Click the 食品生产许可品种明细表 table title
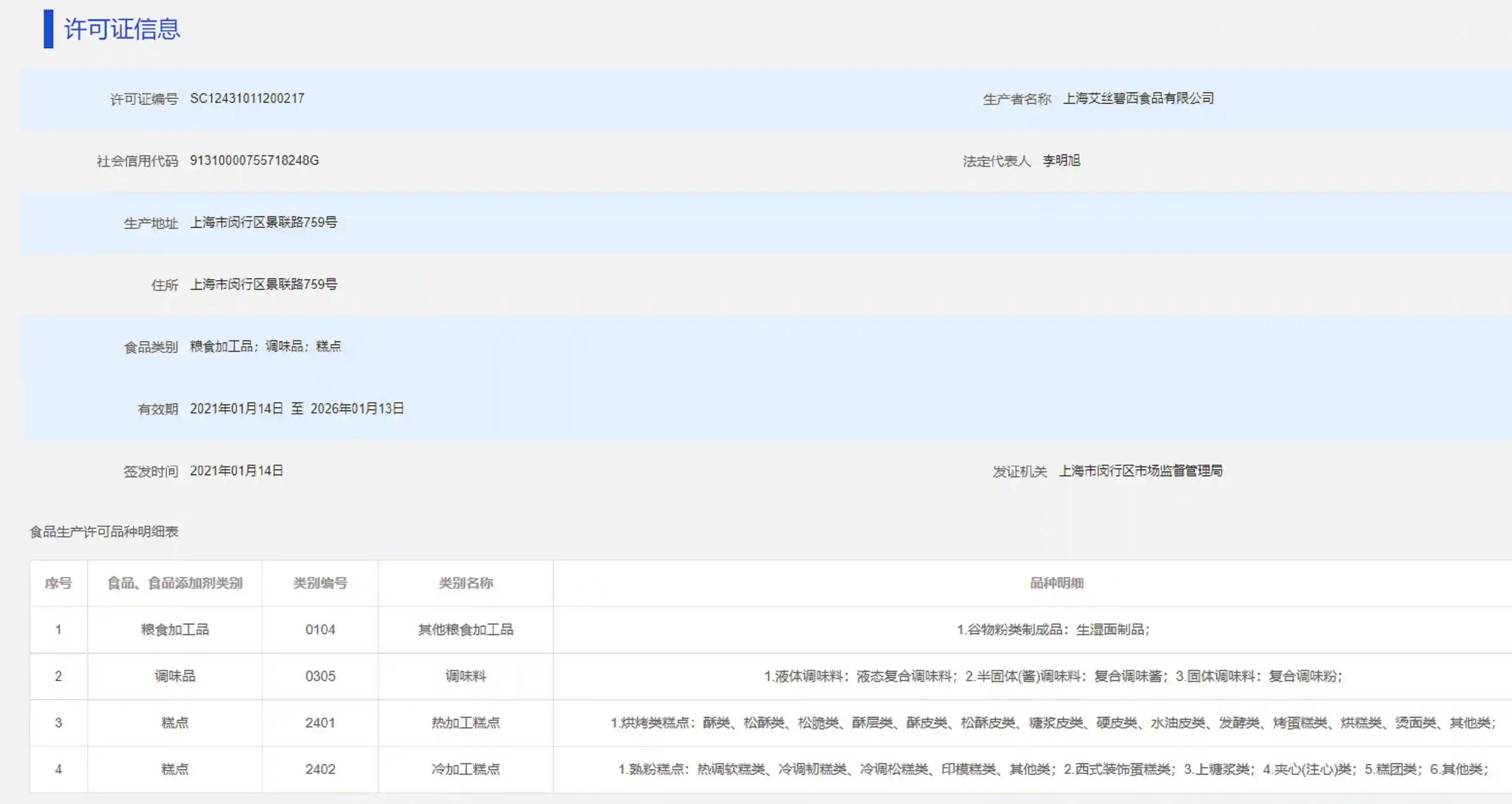This screenshot has height=804, width=1512. click(x=104, y=532)
